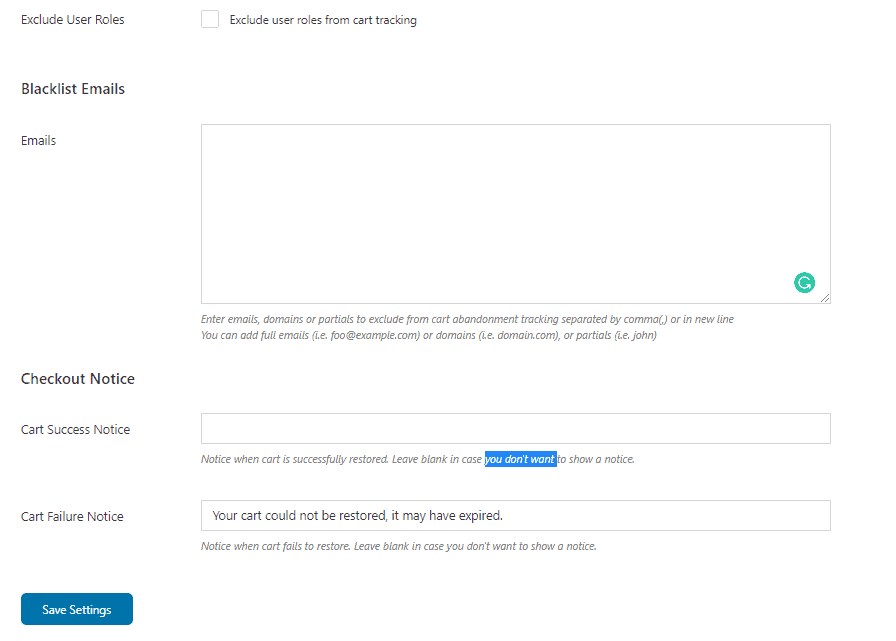This screenshot has width=896, height=641.
Task: Click into the Cart Failure Notice field
Action: 515,515
